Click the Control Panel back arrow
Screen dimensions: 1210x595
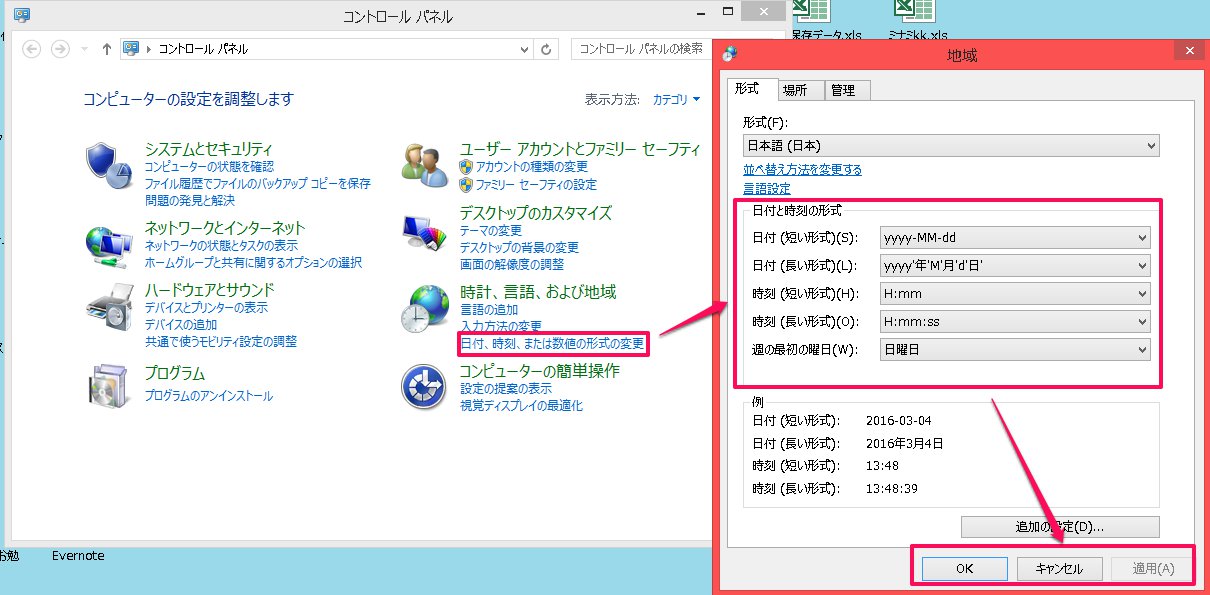31,49
